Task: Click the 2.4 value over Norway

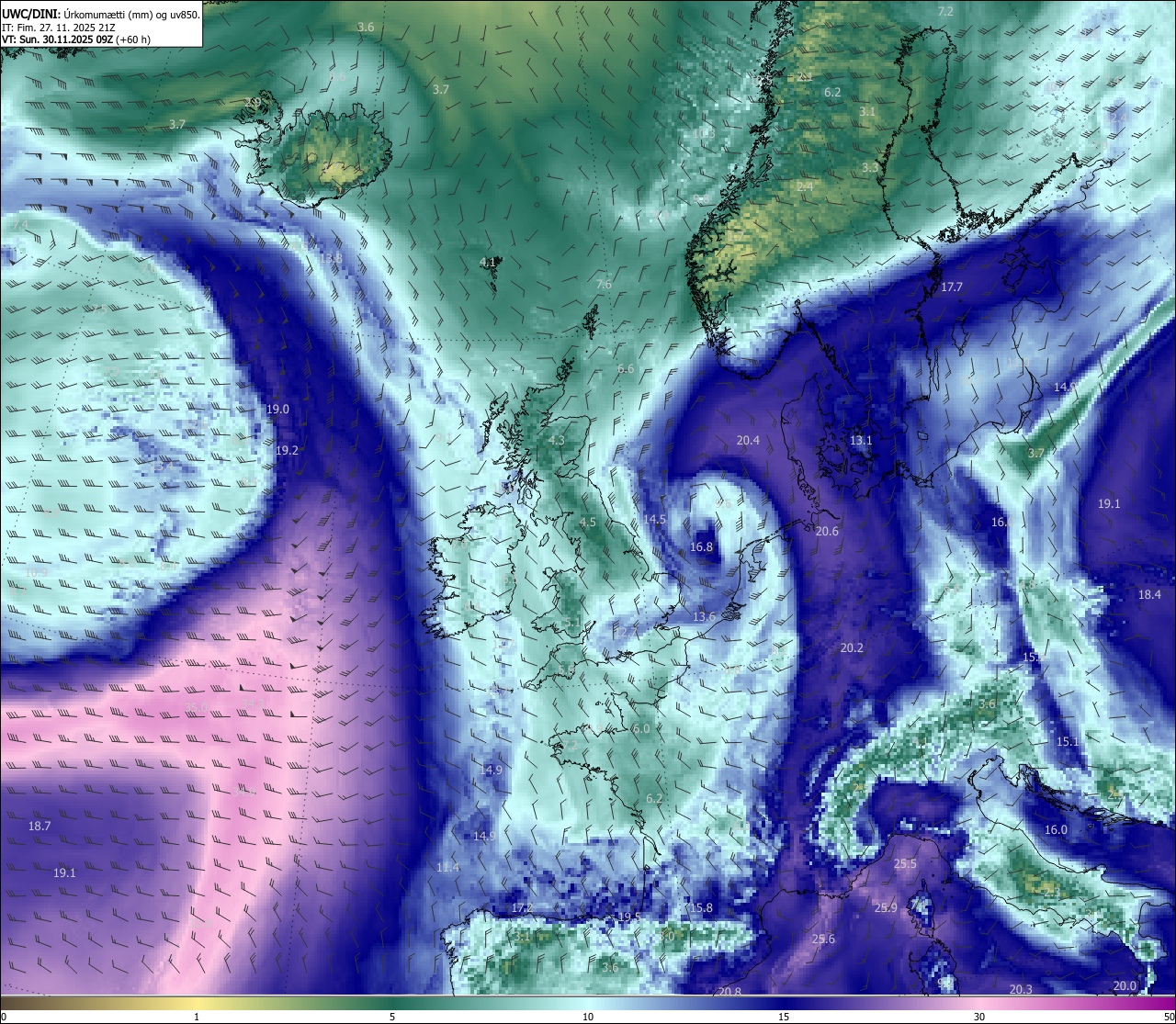Action: pos(805,187)
